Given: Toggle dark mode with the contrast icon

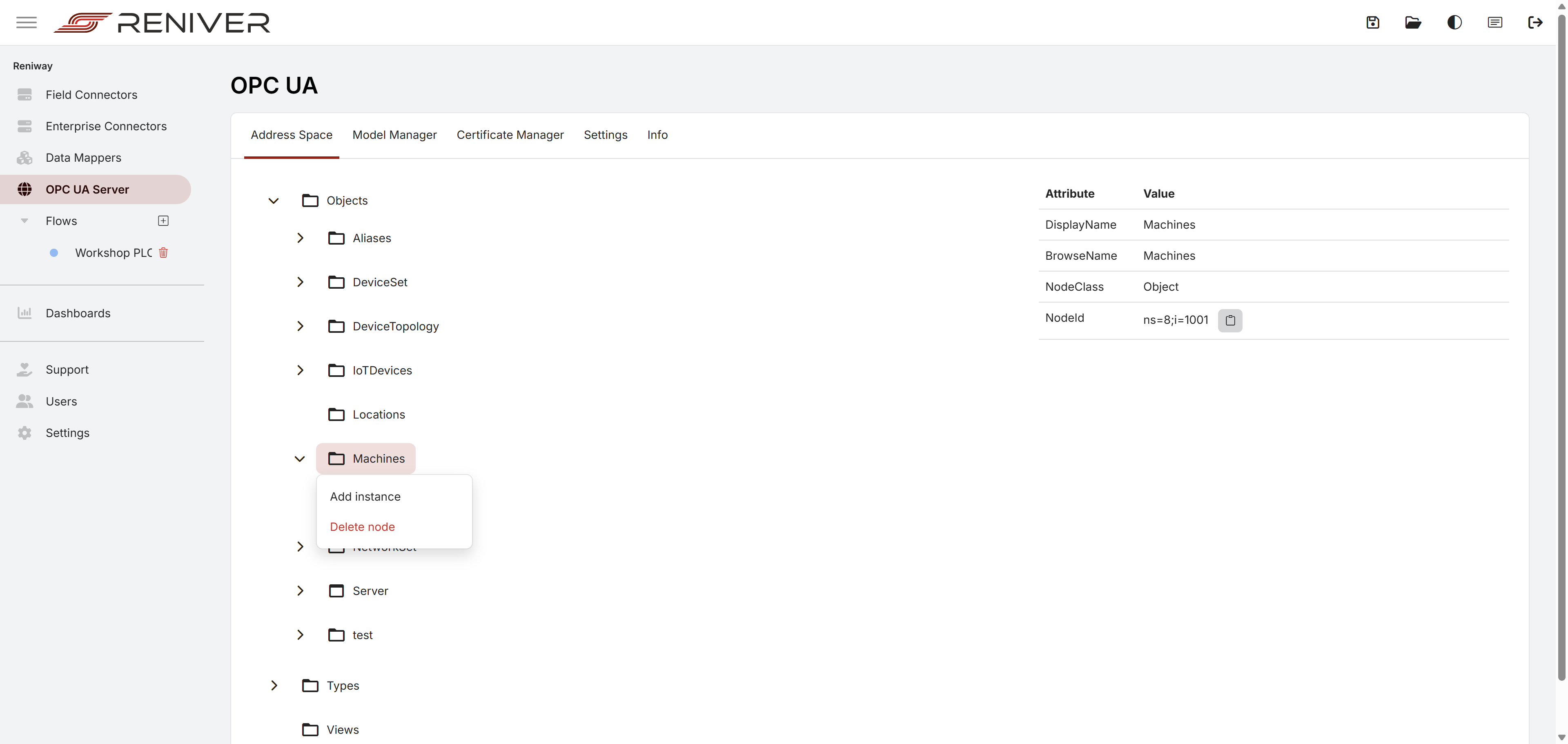Looking at the screenshot, I should (1454, 22).
